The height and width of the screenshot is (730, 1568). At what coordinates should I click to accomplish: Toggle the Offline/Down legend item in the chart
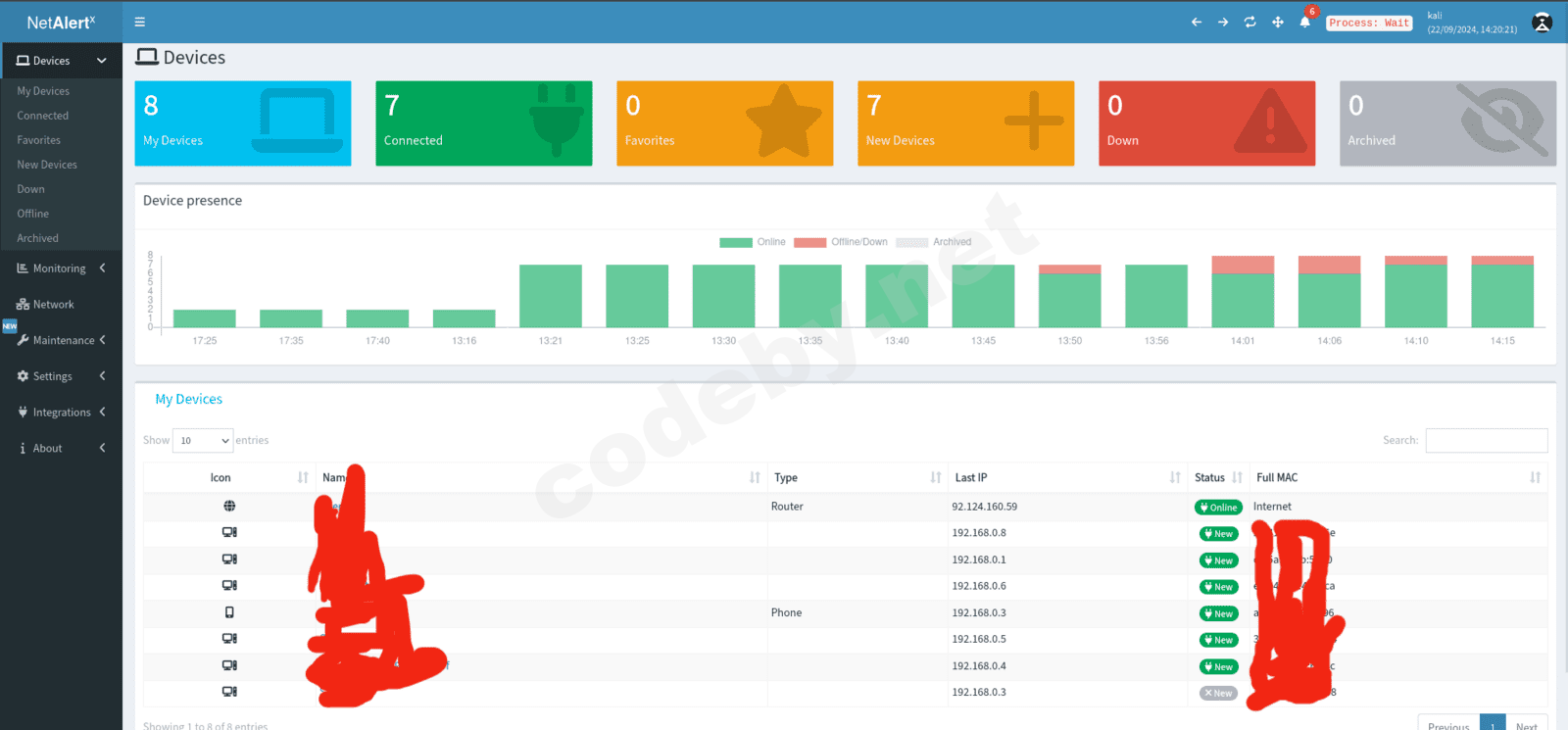point(841,242)
